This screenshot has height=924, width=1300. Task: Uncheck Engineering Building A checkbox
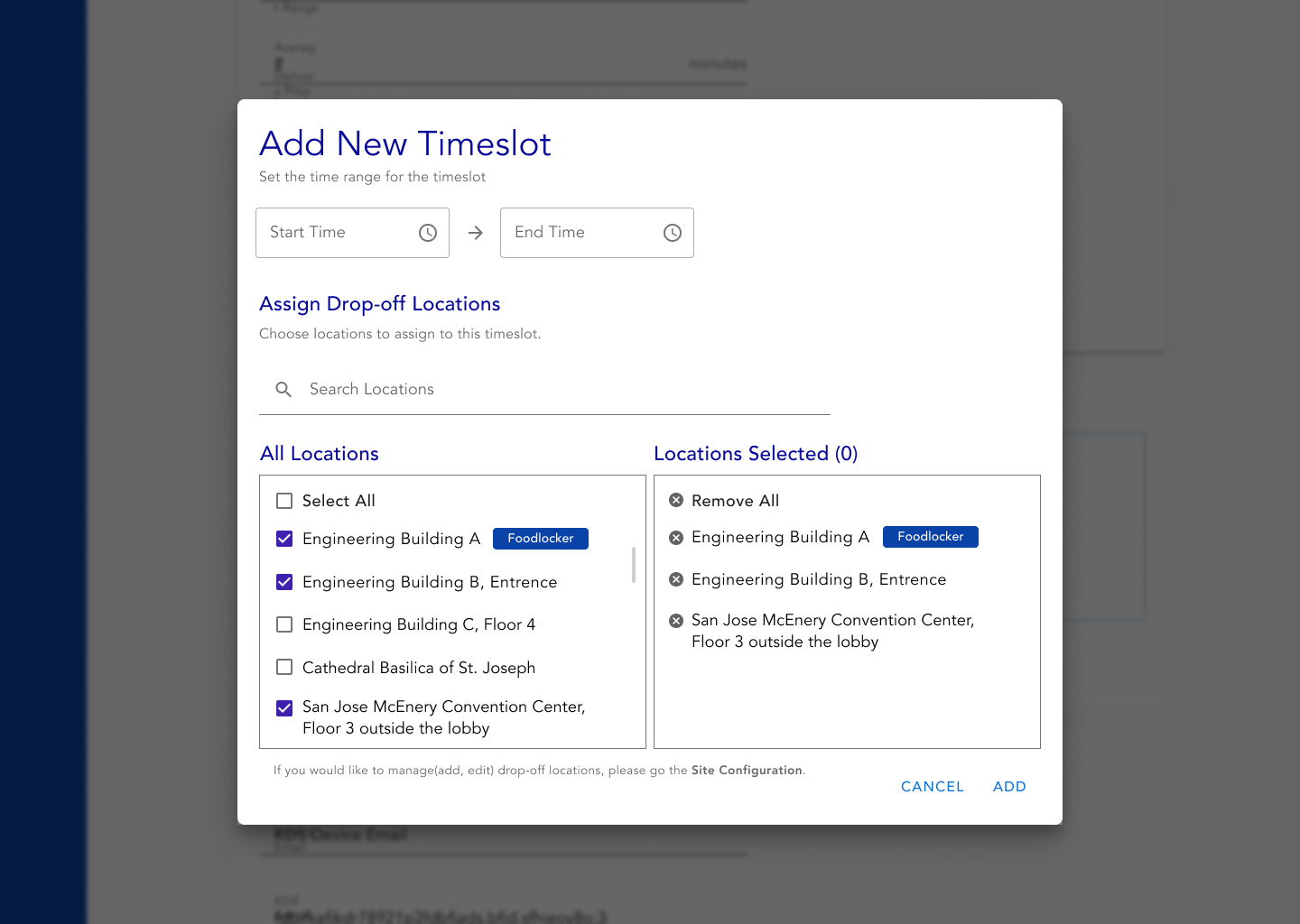tap(284, 539)
